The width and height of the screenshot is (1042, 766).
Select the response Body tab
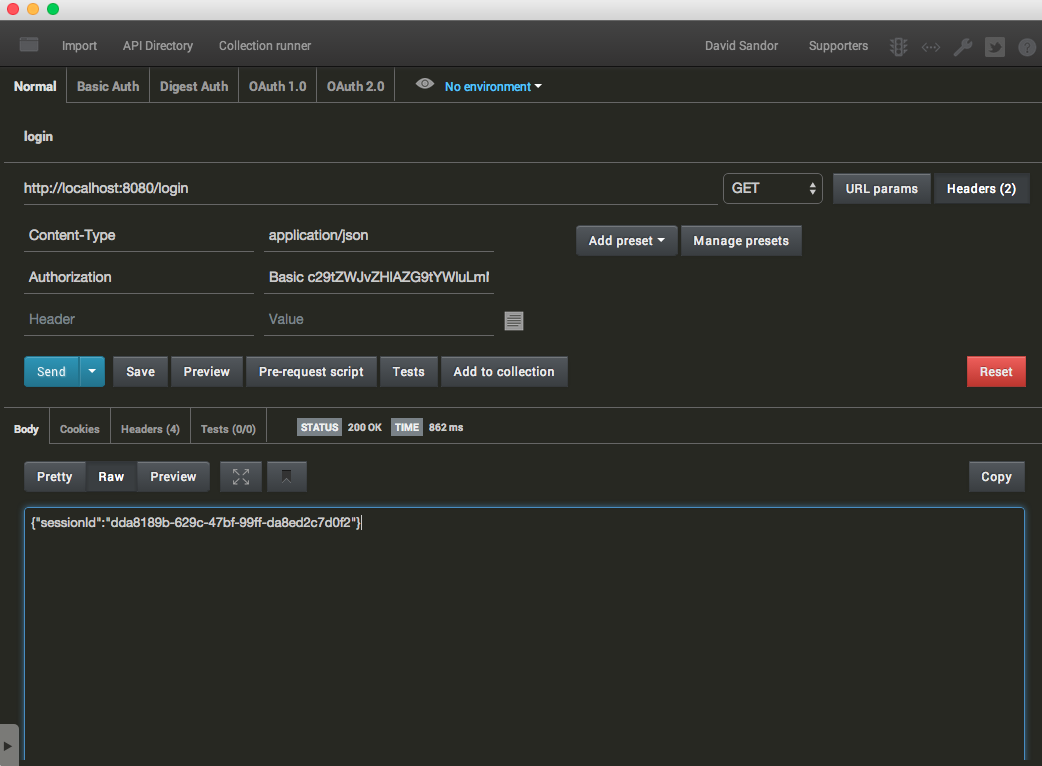[x=26, y=429]
